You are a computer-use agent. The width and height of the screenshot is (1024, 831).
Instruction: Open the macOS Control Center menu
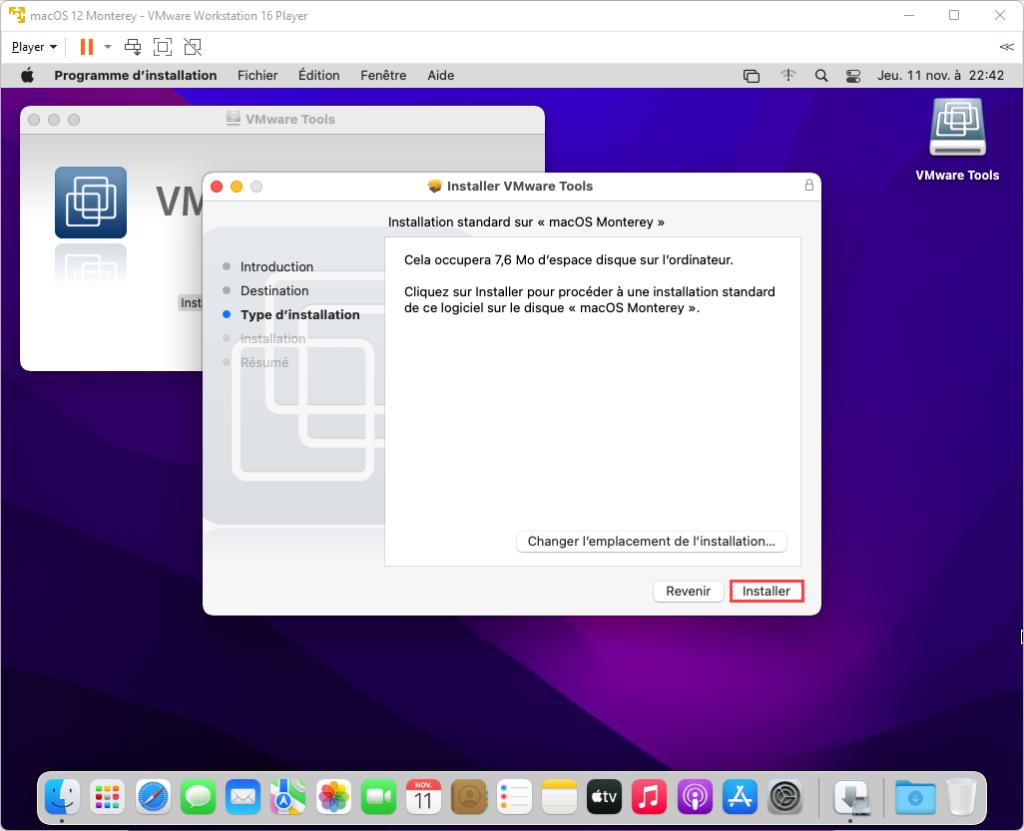[x=853, y=75]
